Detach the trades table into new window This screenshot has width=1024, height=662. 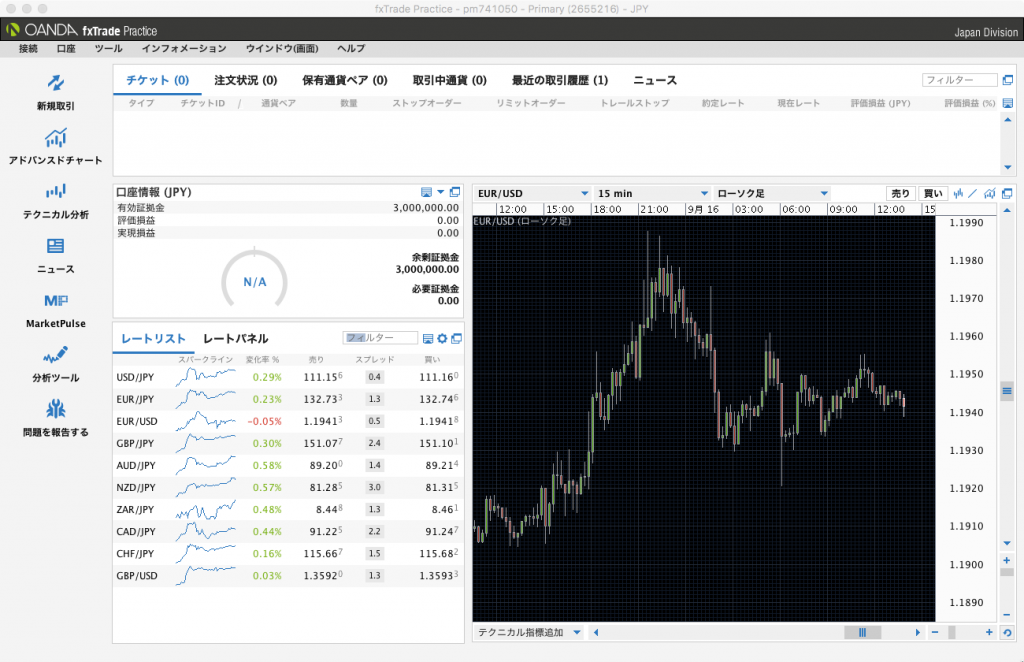1008,80
